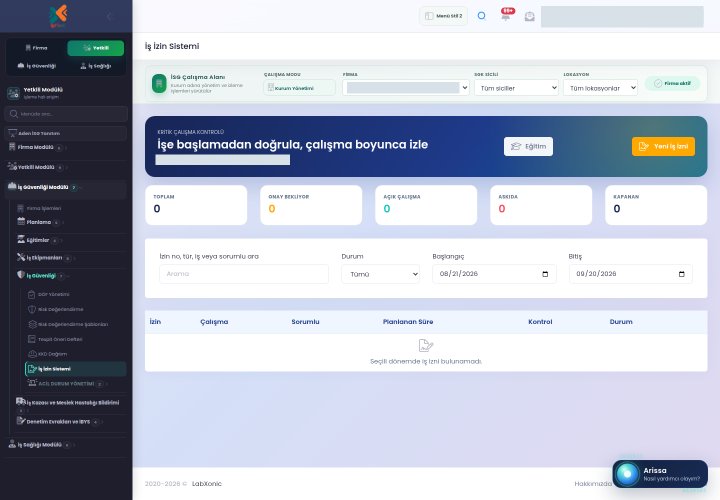Image resolution: width=720 pixels, height=500 pixels.
Task: Open the Bitiş date picker calendar icon
Action: tap(681, 274)
